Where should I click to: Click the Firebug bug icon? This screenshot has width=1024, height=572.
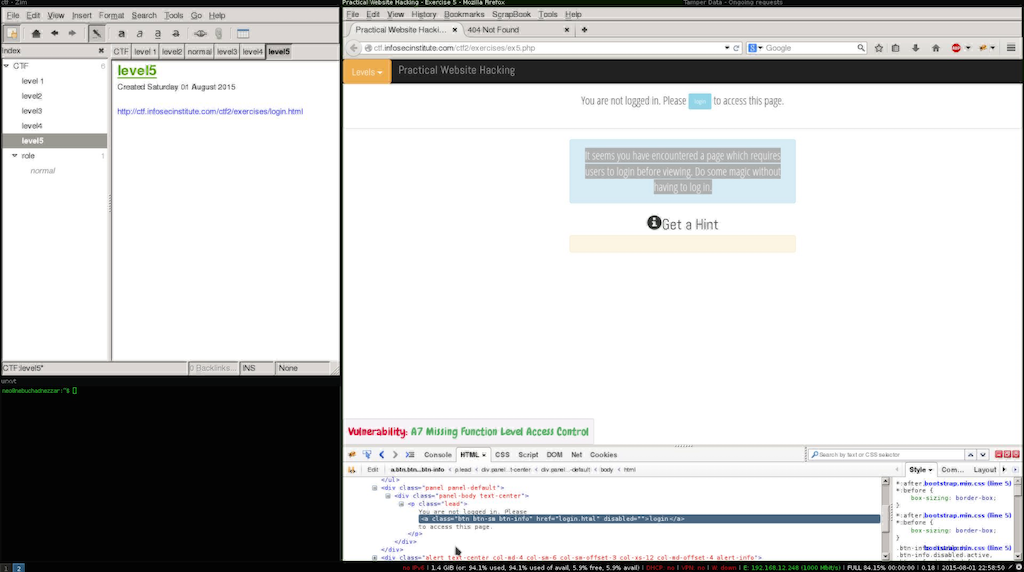coord(353,455)
